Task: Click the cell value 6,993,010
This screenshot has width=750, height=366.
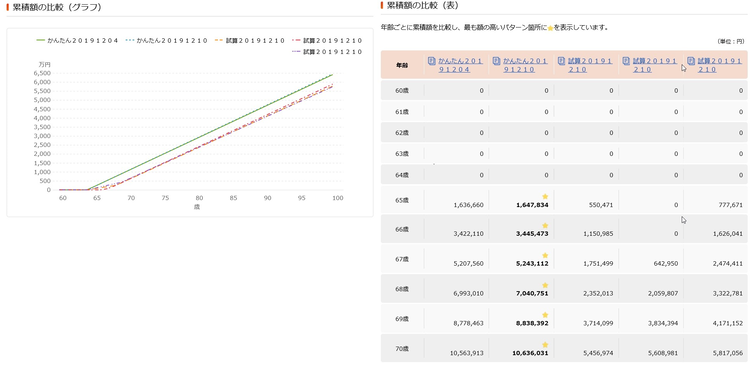Action: pyautogui.click(x=468, y=294)
